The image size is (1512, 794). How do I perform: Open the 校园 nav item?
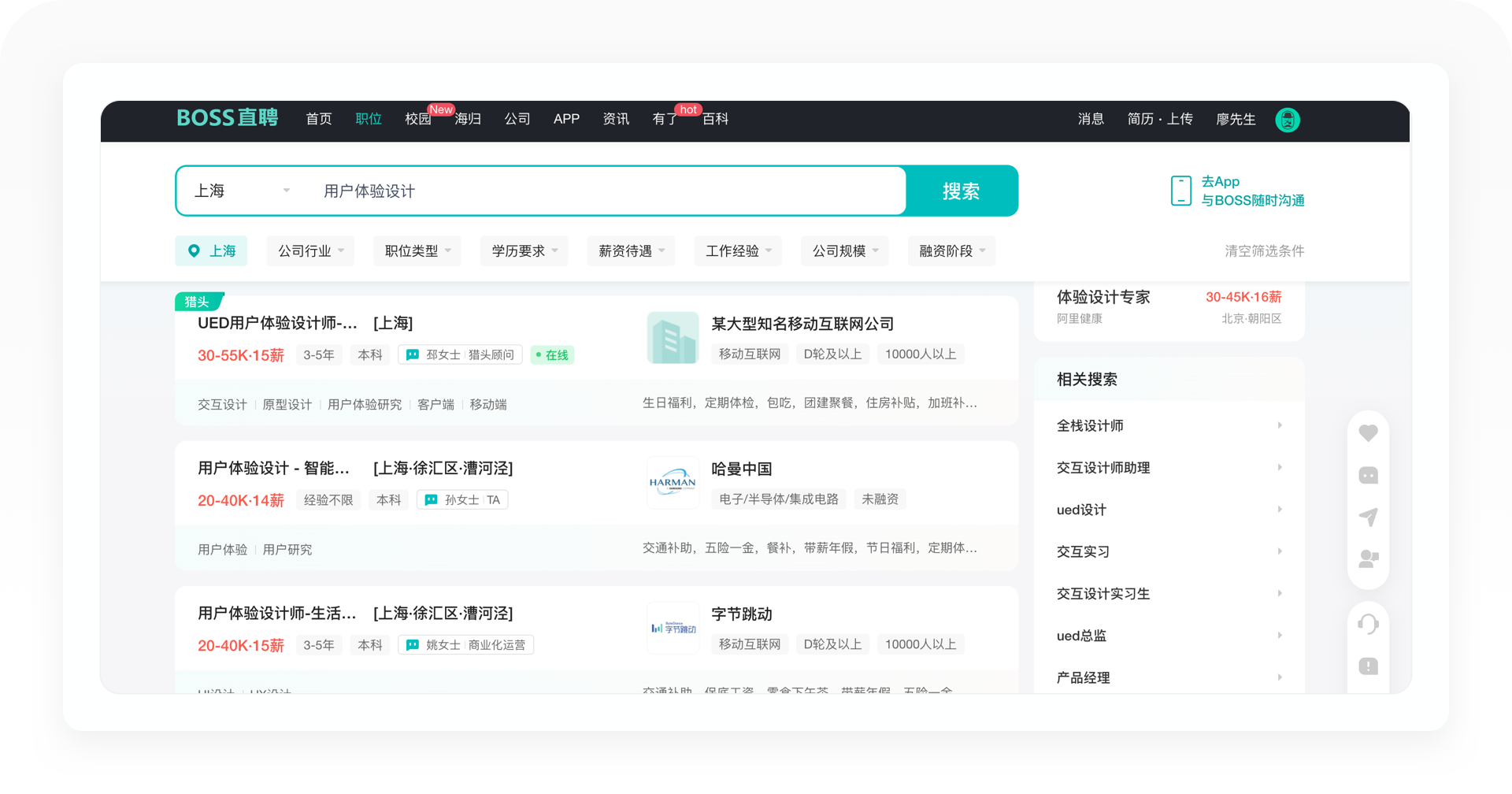418,119
